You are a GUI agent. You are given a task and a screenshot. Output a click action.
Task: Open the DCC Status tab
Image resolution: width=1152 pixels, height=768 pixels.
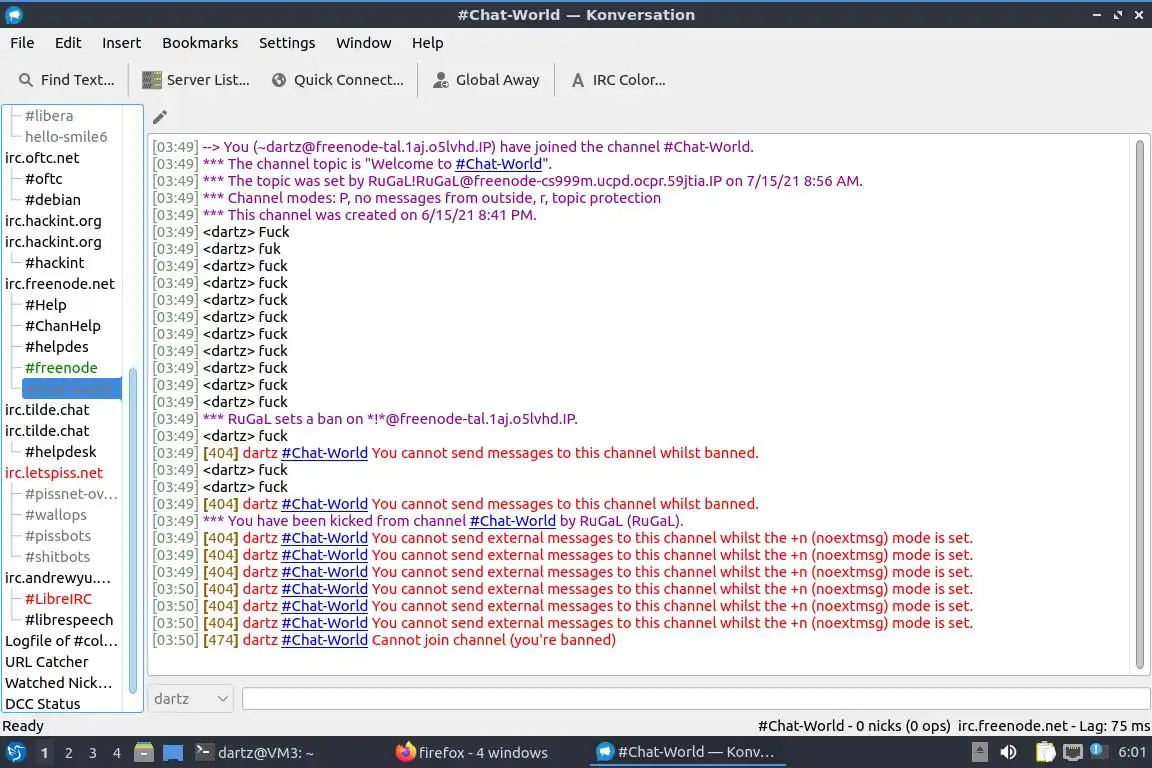(x=43, y=704)
